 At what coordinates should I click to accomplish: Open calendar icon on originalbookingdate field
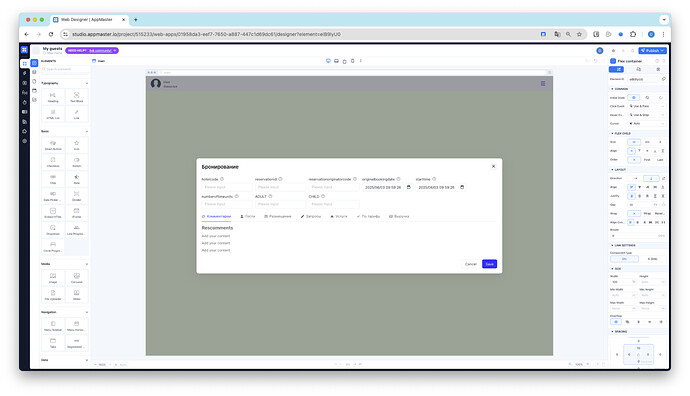tap(408, 187)
